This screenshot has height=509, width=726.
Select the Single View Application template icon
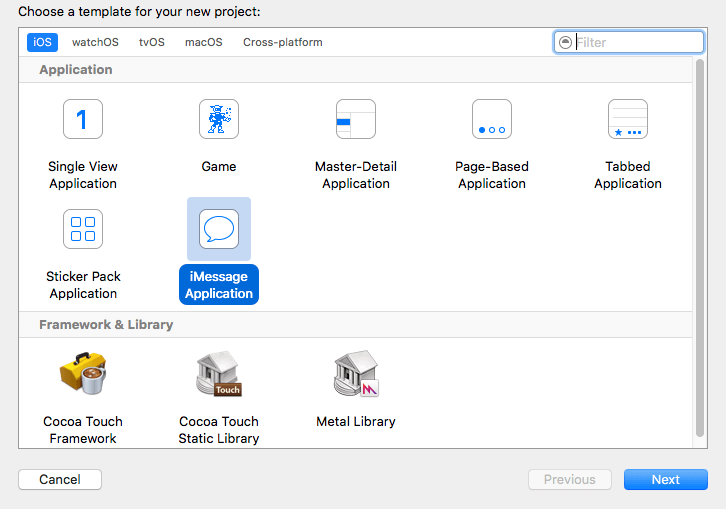(x=83, y=119)
